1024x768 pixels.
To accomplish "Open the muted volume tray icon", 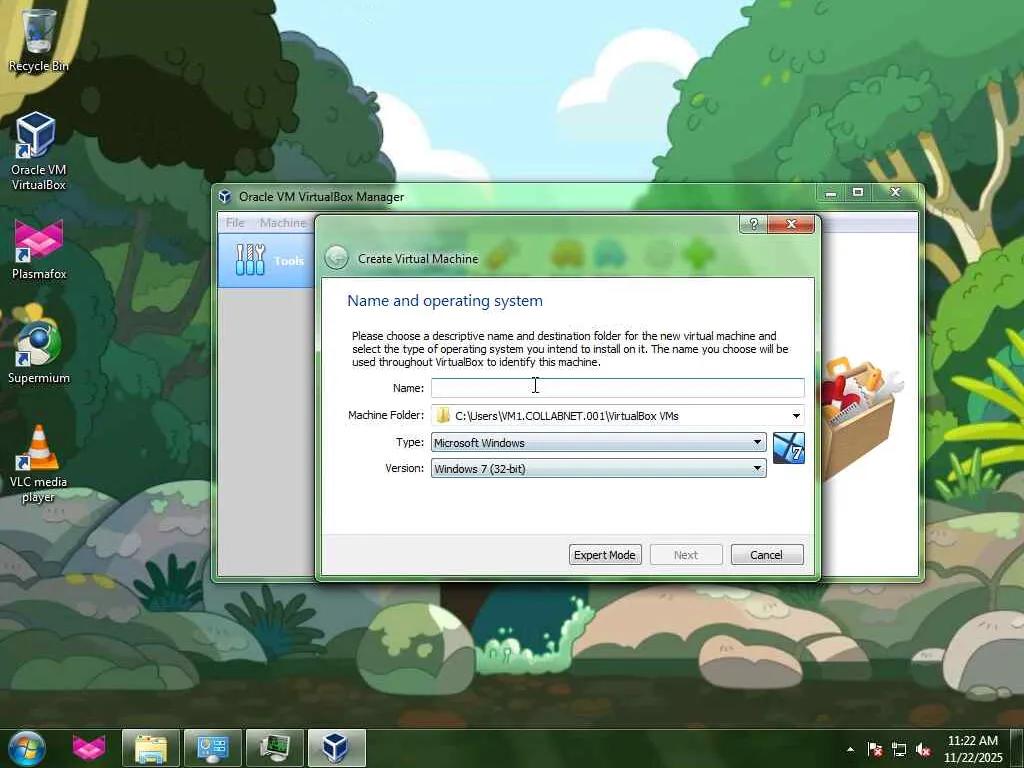I will coord(923,749).
